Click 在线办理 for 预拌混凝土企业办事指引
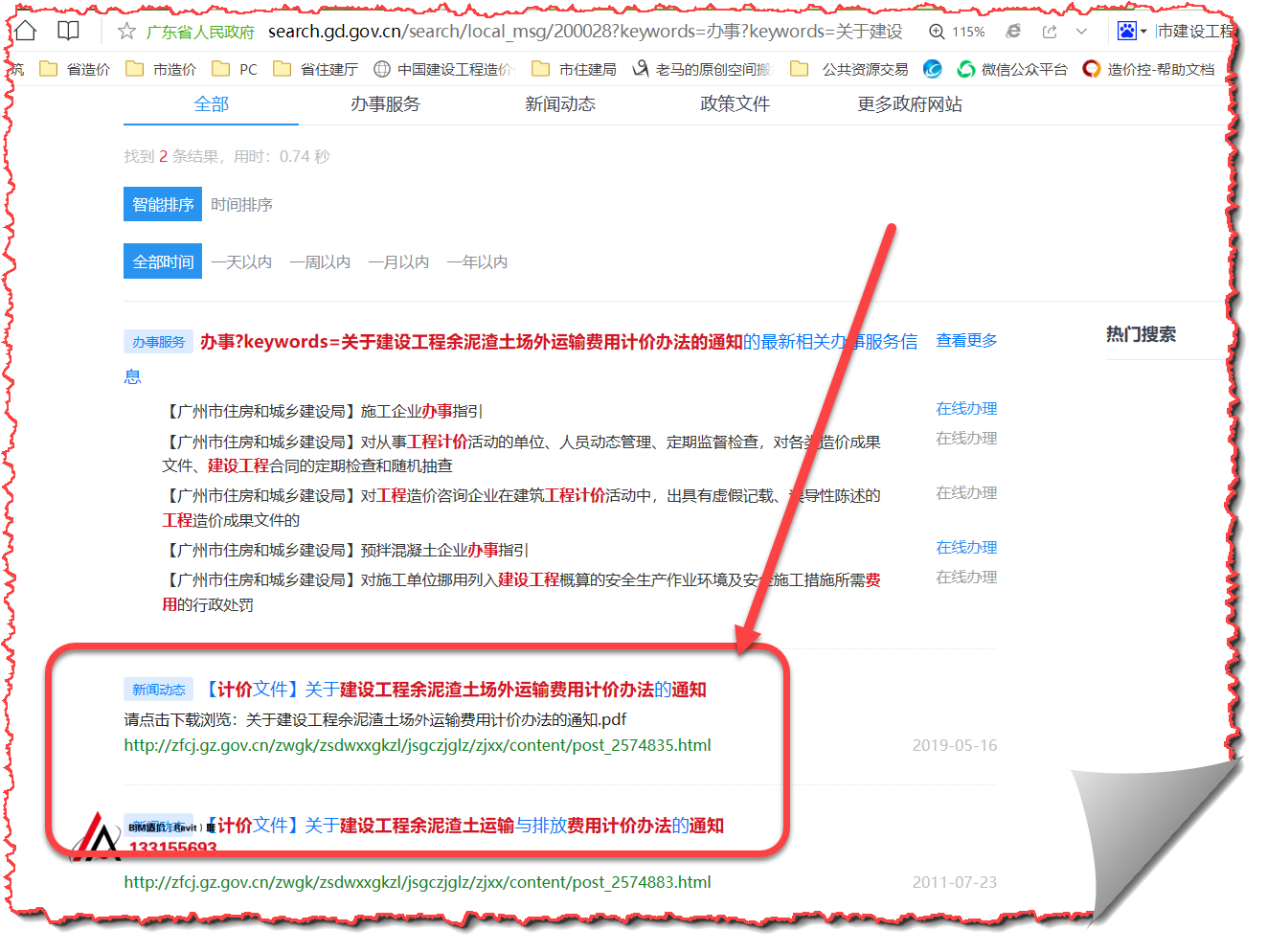 pos(966,547)
